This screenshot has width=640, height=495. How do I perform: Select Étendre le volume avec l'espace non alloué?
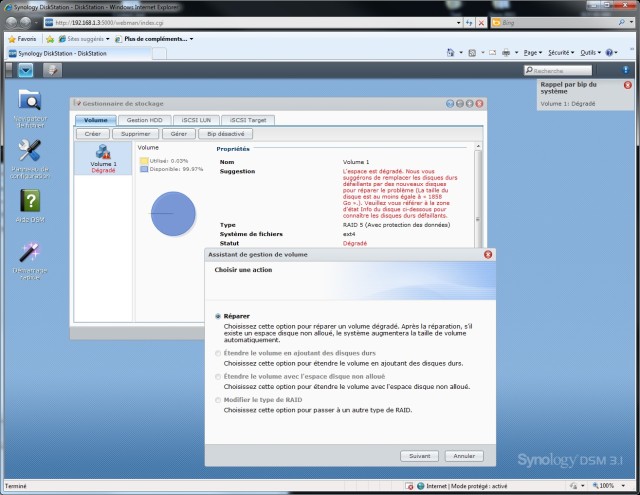(x=218, y=377)
